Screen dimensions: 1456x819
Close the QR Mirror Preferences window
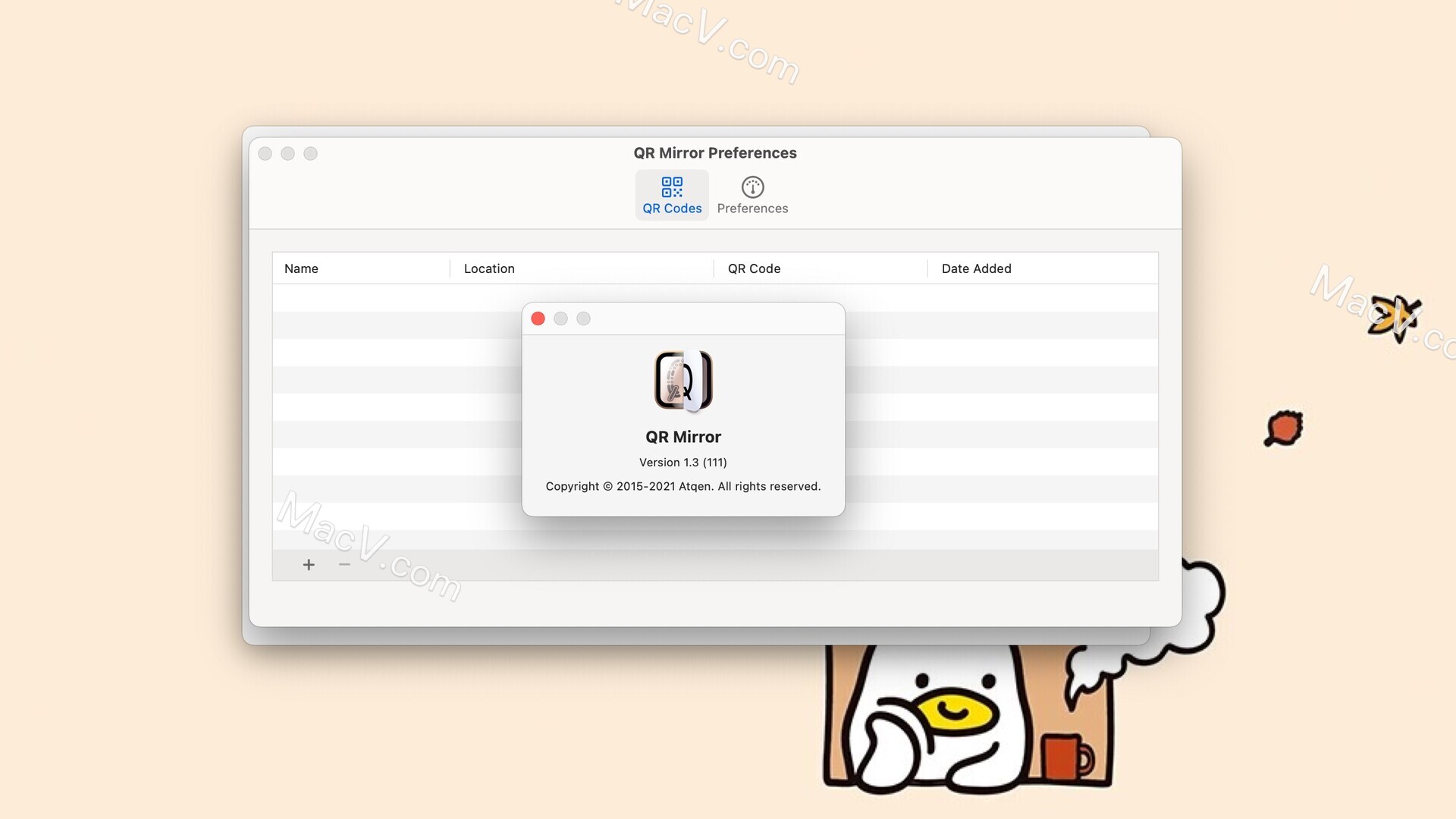[265, 154]
